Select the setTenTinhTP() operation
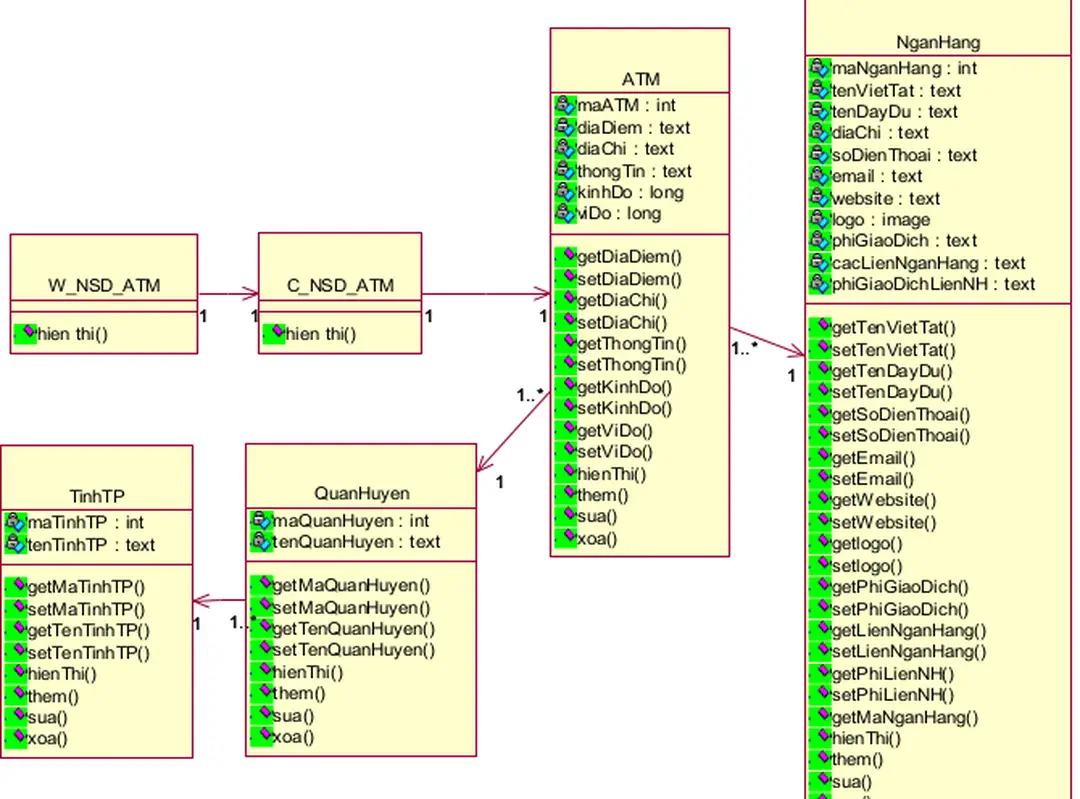 pos(88,653)
